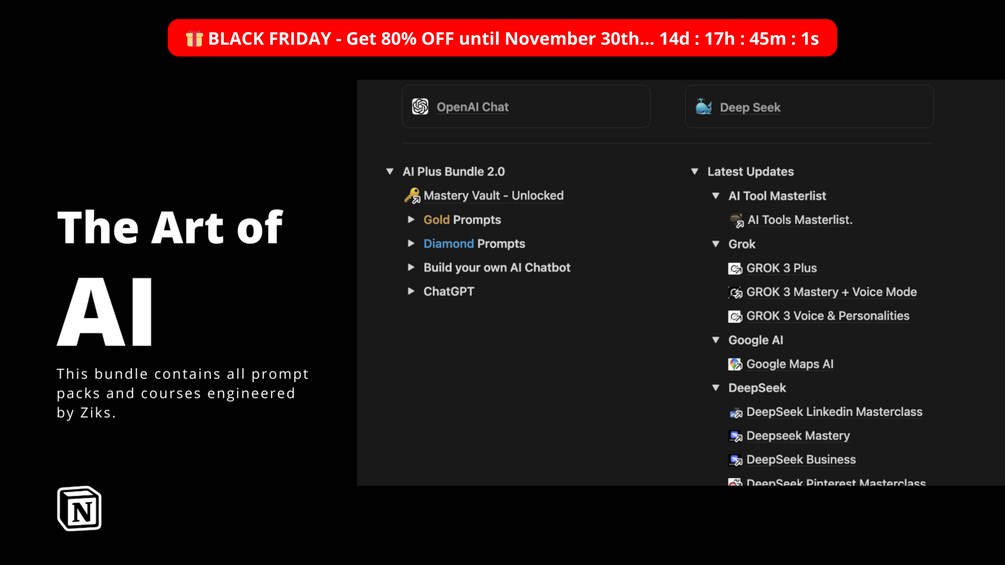Click the GROK 3 Plus page icon
The width and height of the screenshot is (1005, 565).
coord(735,268)
